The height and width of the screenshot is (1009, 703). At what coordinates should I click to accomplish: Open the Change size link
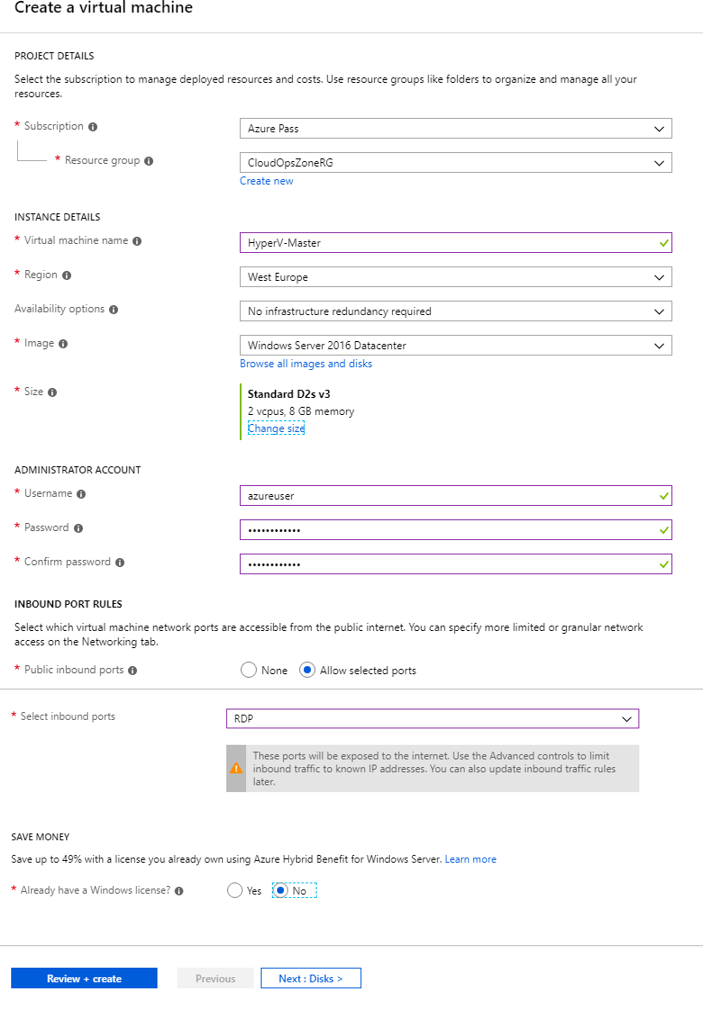(276, 429)
